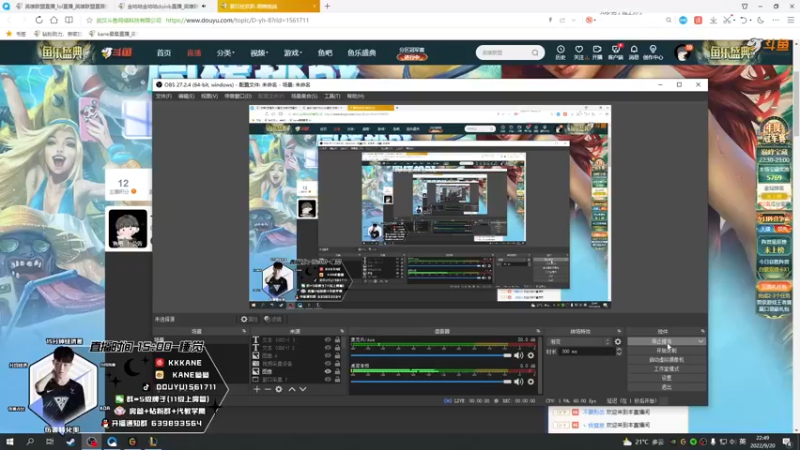Click OBS 设置 settings button
Viewport: 800px width, 450px height.
point(666,378)
